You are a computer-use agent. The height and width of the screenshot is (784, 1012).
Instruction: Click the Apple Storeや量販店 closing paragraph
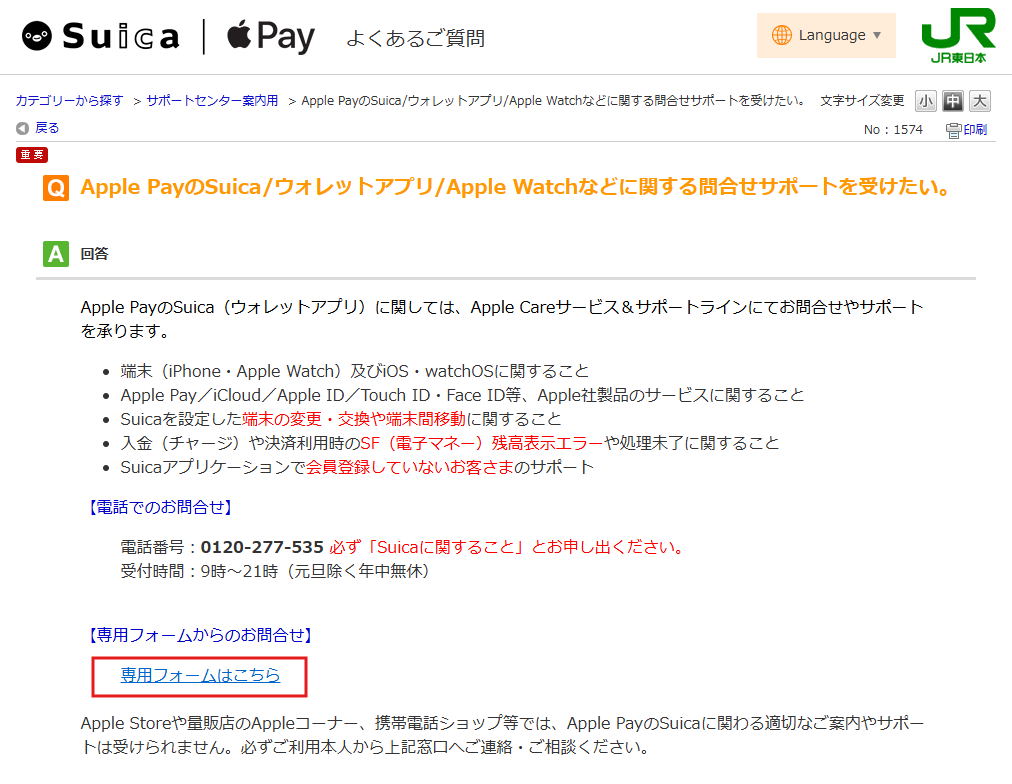pyautogui.click(x=502, y=735)
